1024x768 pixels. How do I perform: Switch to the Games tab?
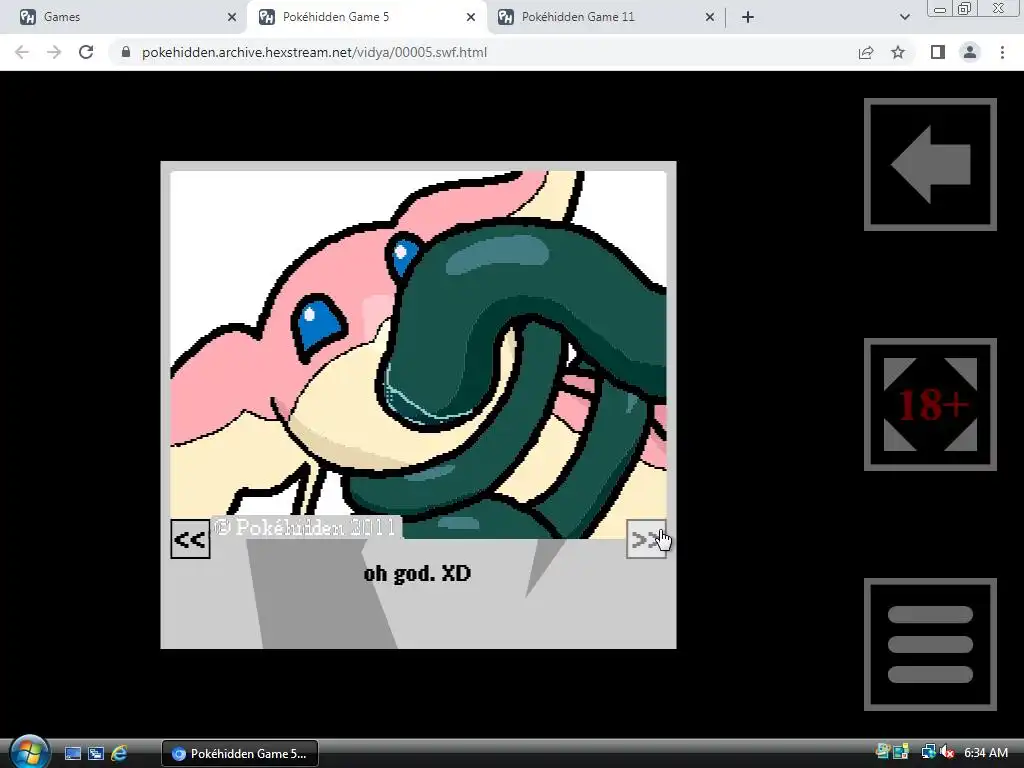[124, 17]
